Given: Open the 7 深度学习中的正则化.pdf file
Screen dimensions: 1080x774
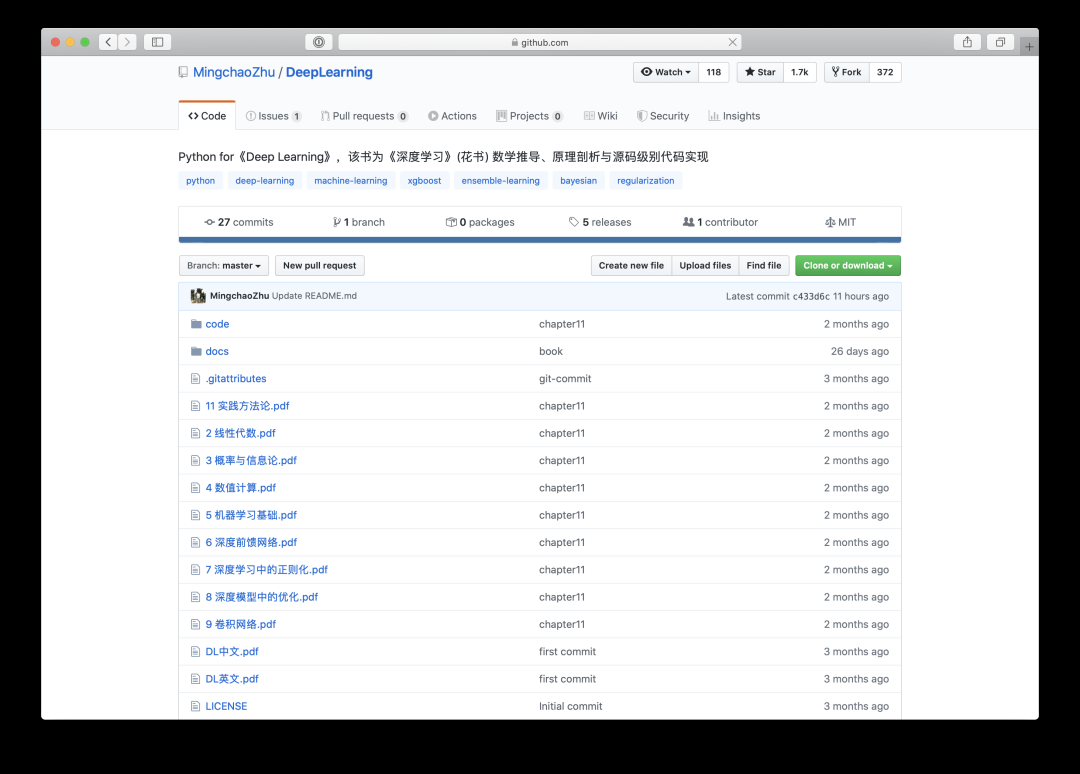Looking at the screenshot, I should pyautogui.click(x=267, y=570).
